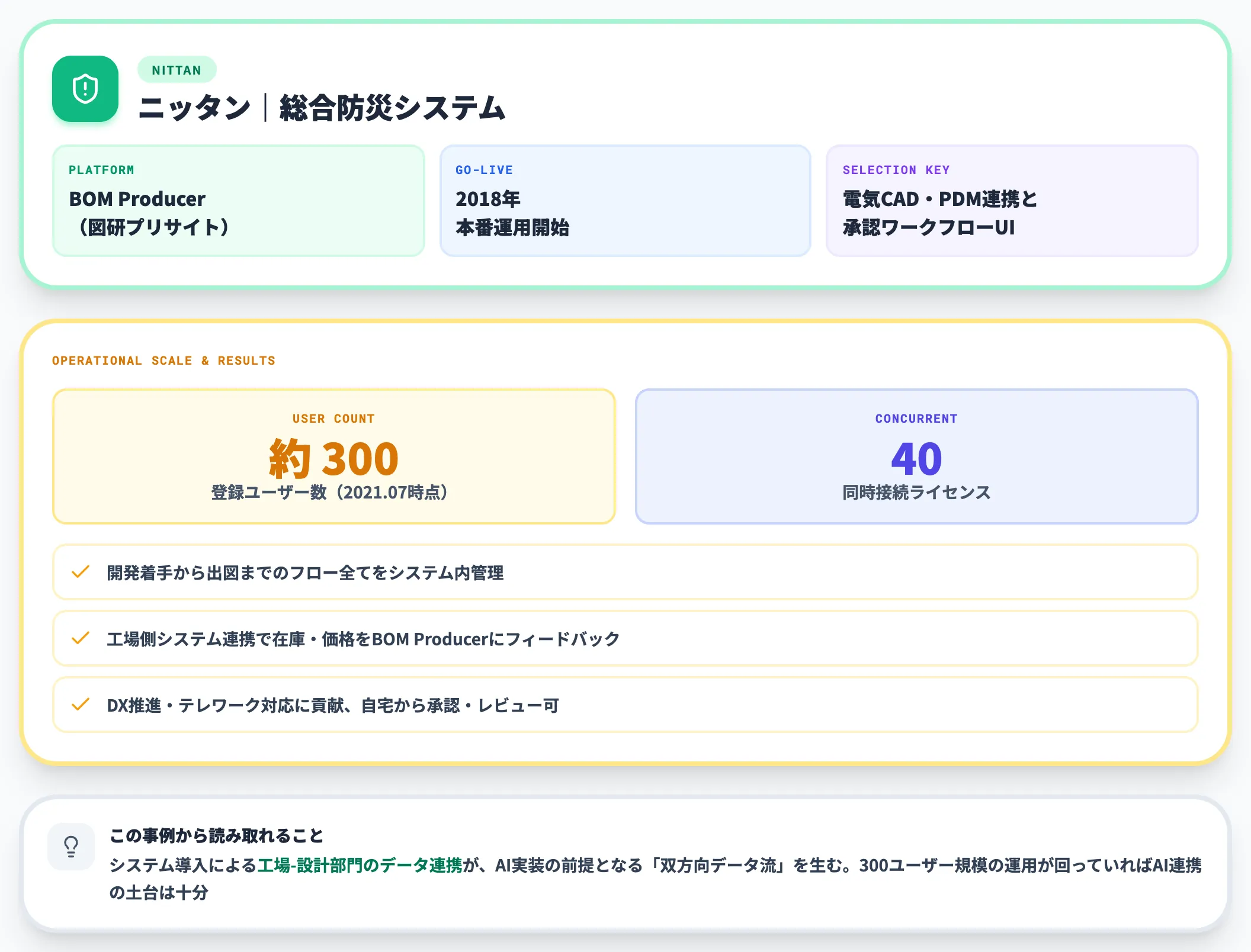Image resolution: width=1251 pixels, height=952 pixels.
Task: Open the SELECTION KEY card
Action: (x=1012, y=201)
